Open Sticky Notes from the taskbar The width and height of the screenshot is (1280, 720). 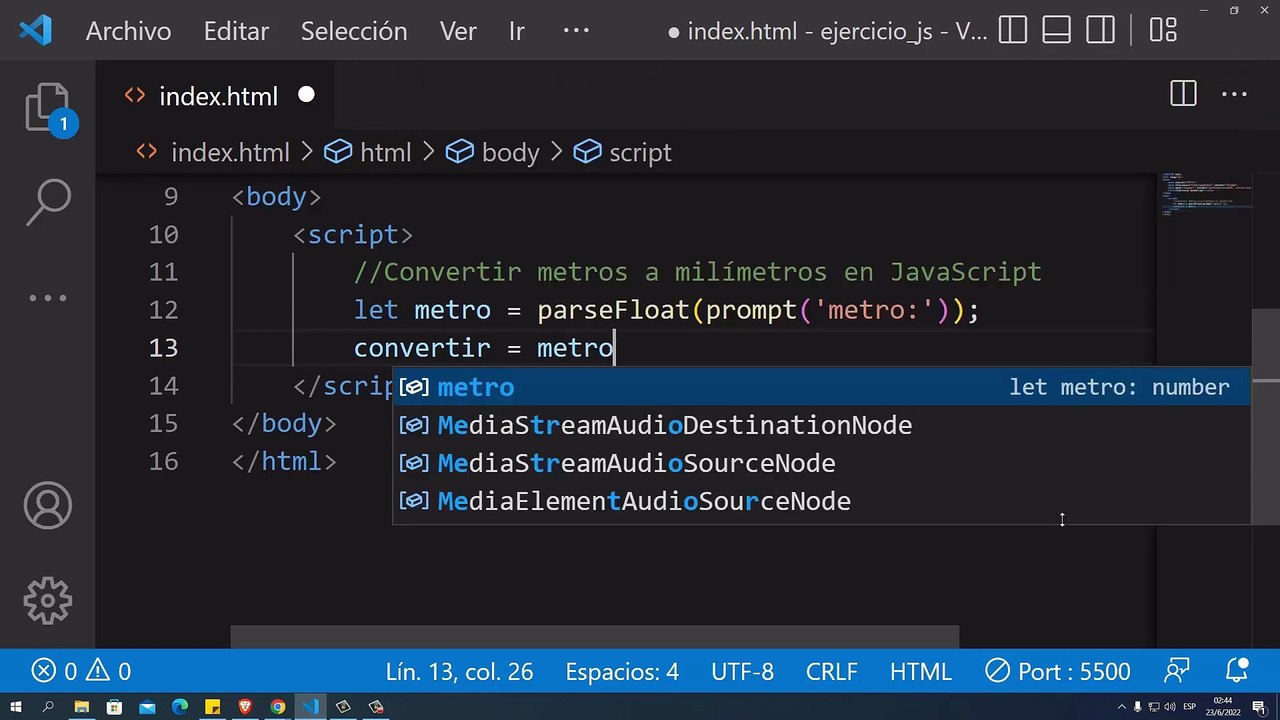pos(213,707)
